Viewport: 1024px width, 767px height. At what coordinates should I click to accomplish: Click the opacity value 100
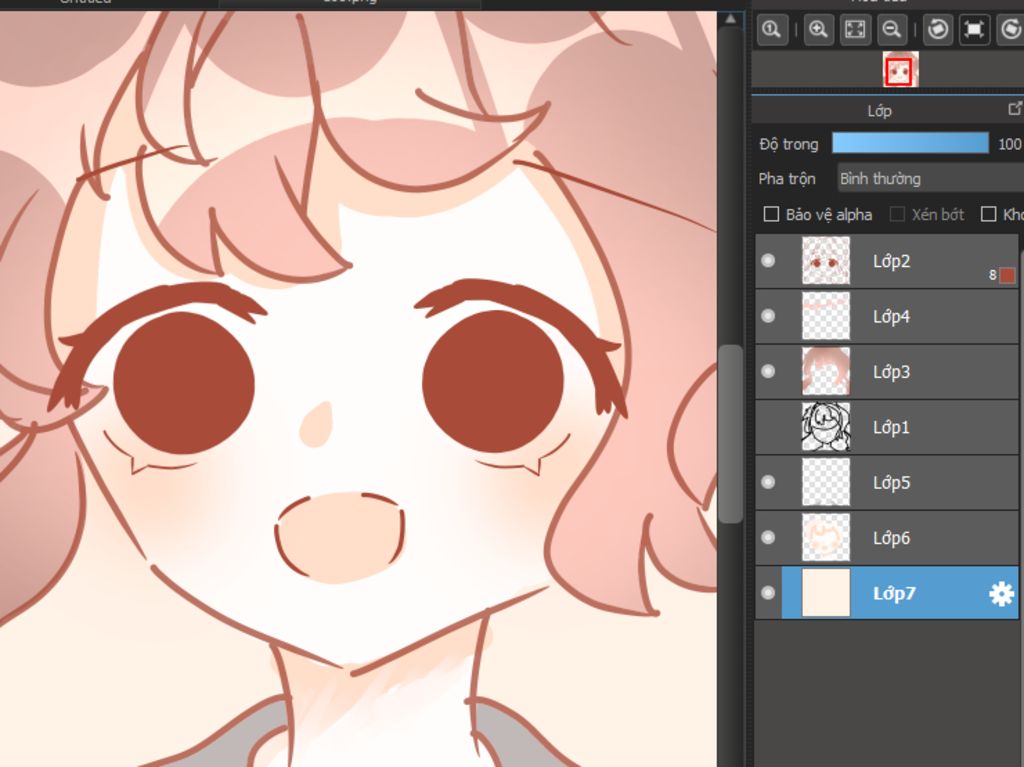[x=1010, y=144]
